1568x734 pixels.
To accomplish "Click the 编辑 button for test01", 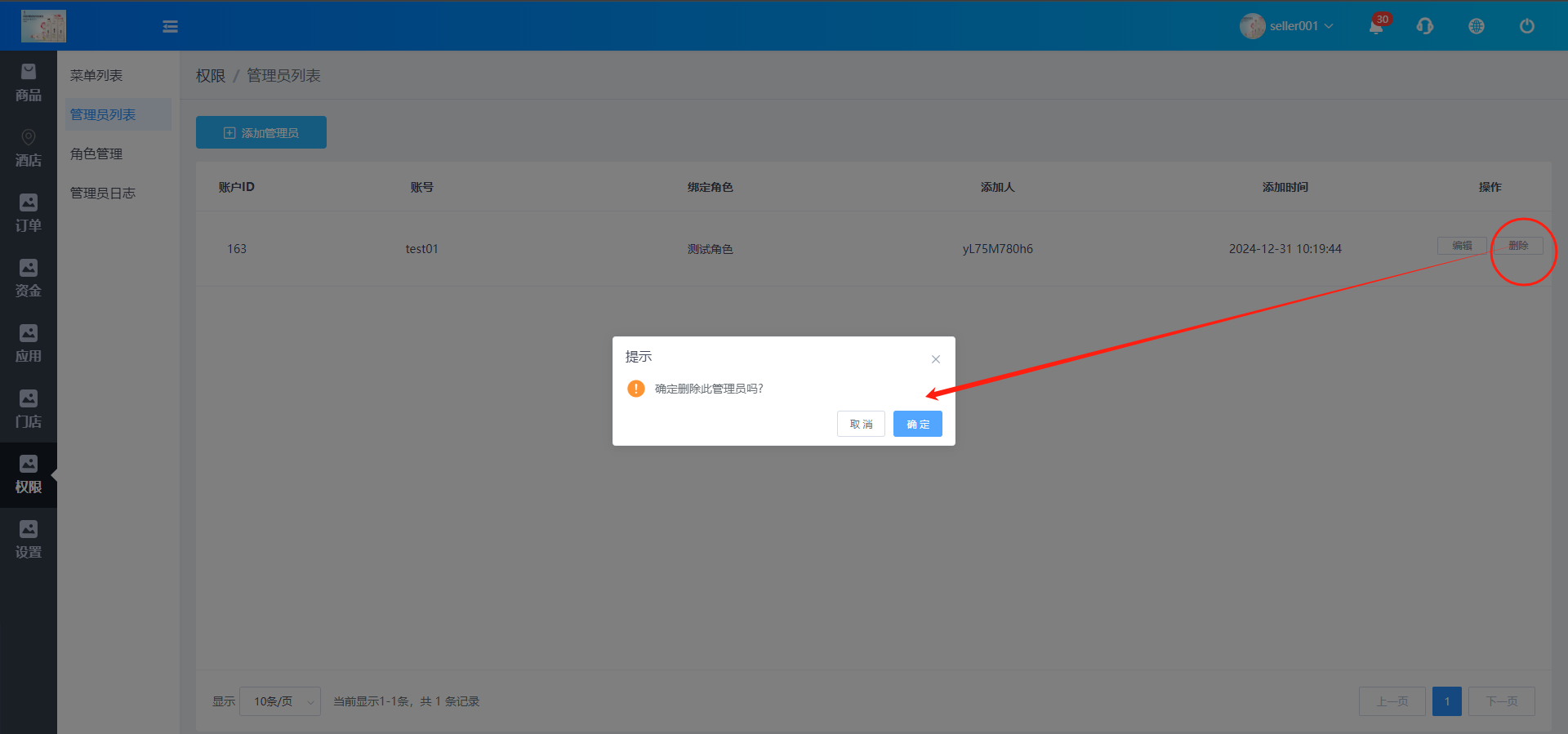I will (1461, 246).
